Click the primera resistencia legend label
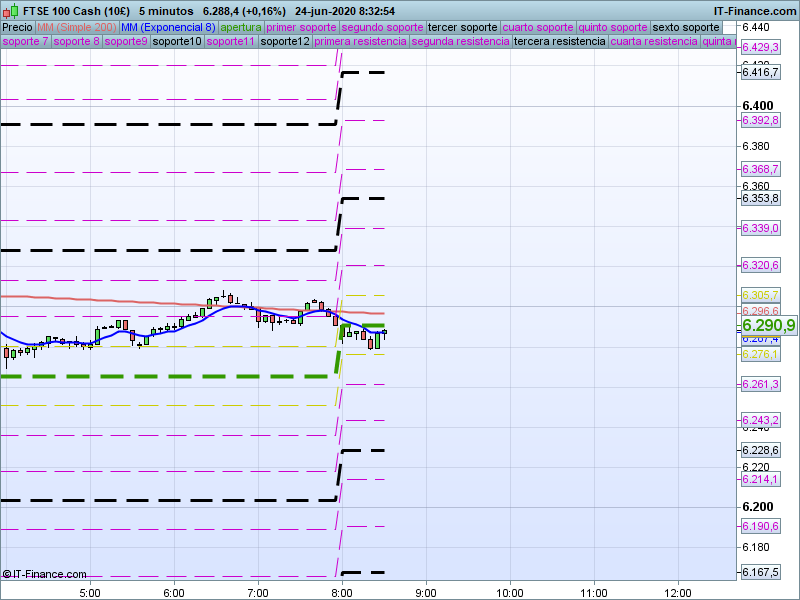Screen dimensions: 800x600 pos(360,42)
